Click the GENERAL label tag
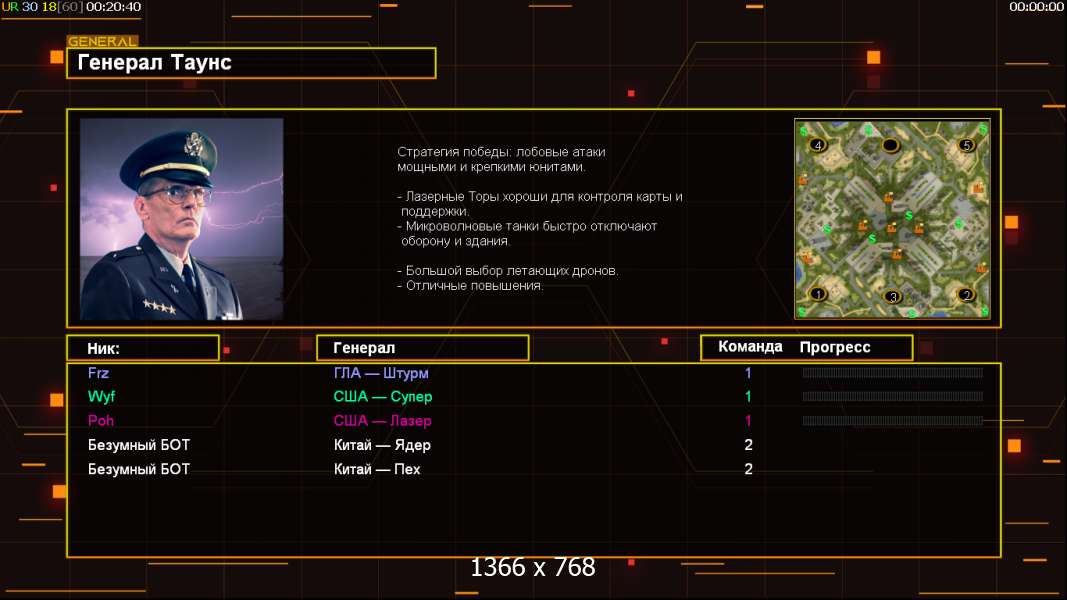Screen dimensions: 1067x600 (102, 41)
